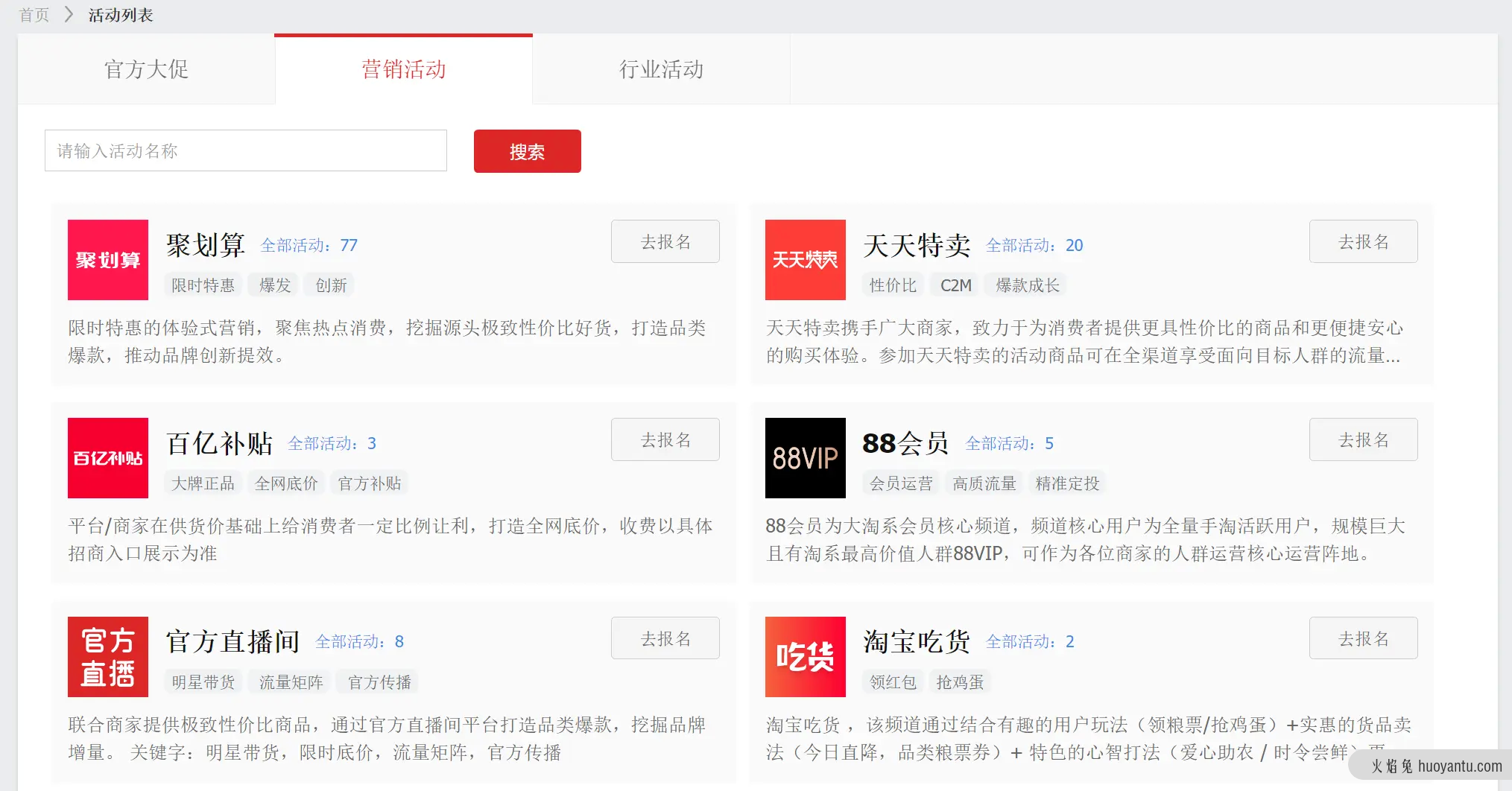Open 淘宝吃货 全部活动: 2 link
This screenshot has width=1512, height=791.
(x=1031, y=641)
